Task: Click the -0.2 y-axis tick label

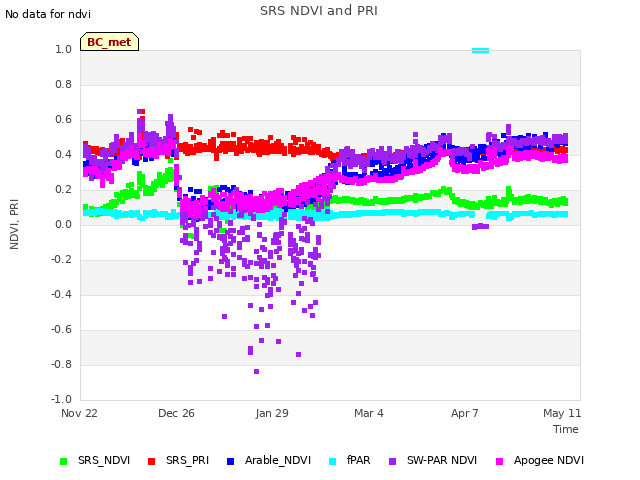Action: click(x=61, y=260)
